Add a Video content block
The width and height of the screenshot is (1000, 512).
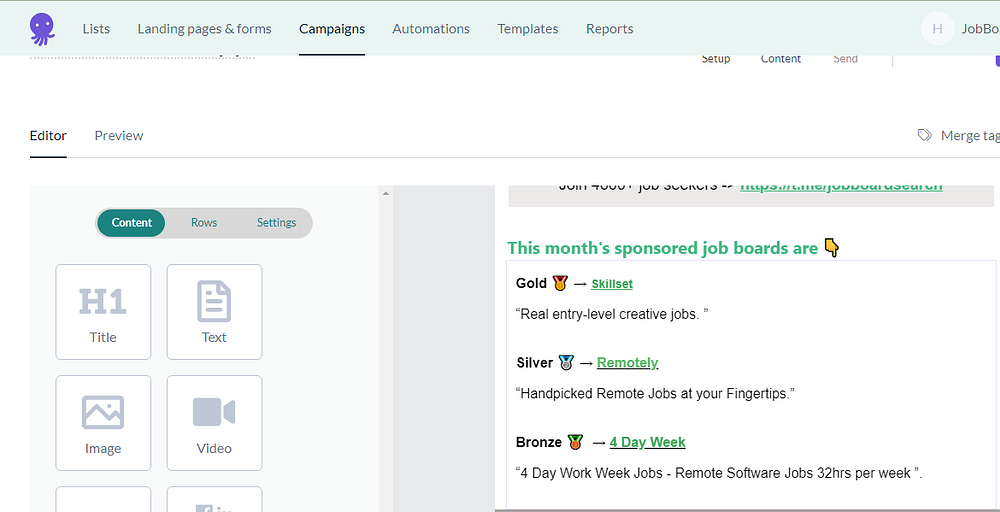tap(214, 422)
